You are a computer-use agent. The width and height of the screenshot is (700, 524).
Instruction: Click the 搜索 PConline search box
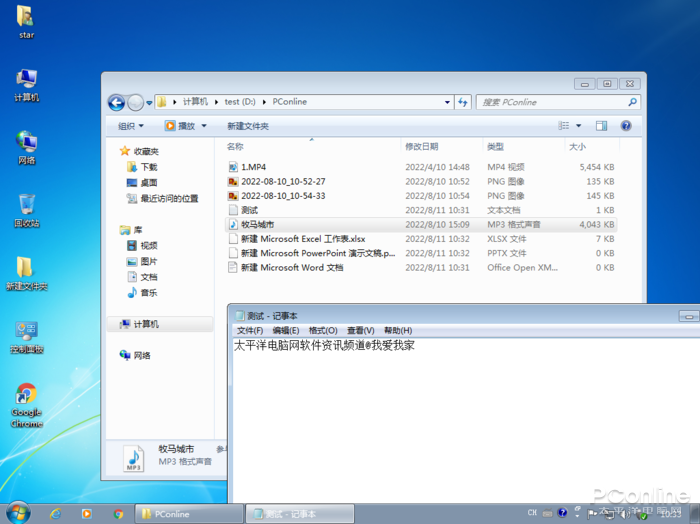click(553, 102)
